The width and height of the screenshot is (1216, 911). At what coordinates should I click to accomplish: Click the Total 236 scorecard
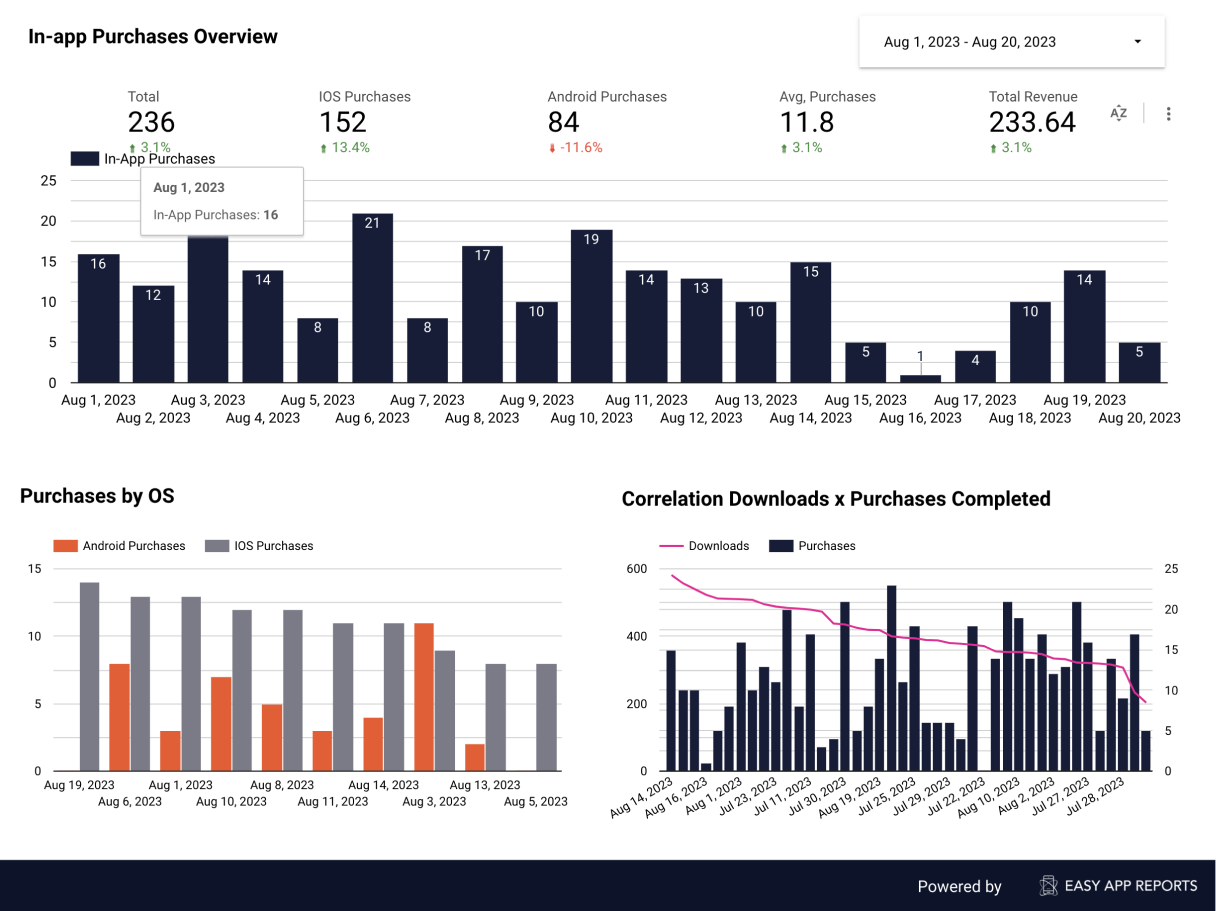151,122
